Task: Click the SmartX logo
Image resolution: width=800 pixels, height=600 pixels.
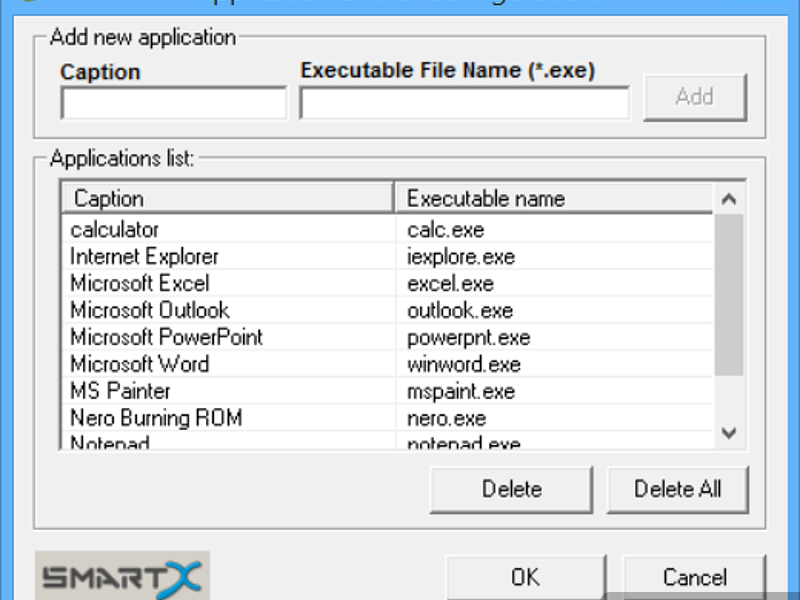Action: 122,577
